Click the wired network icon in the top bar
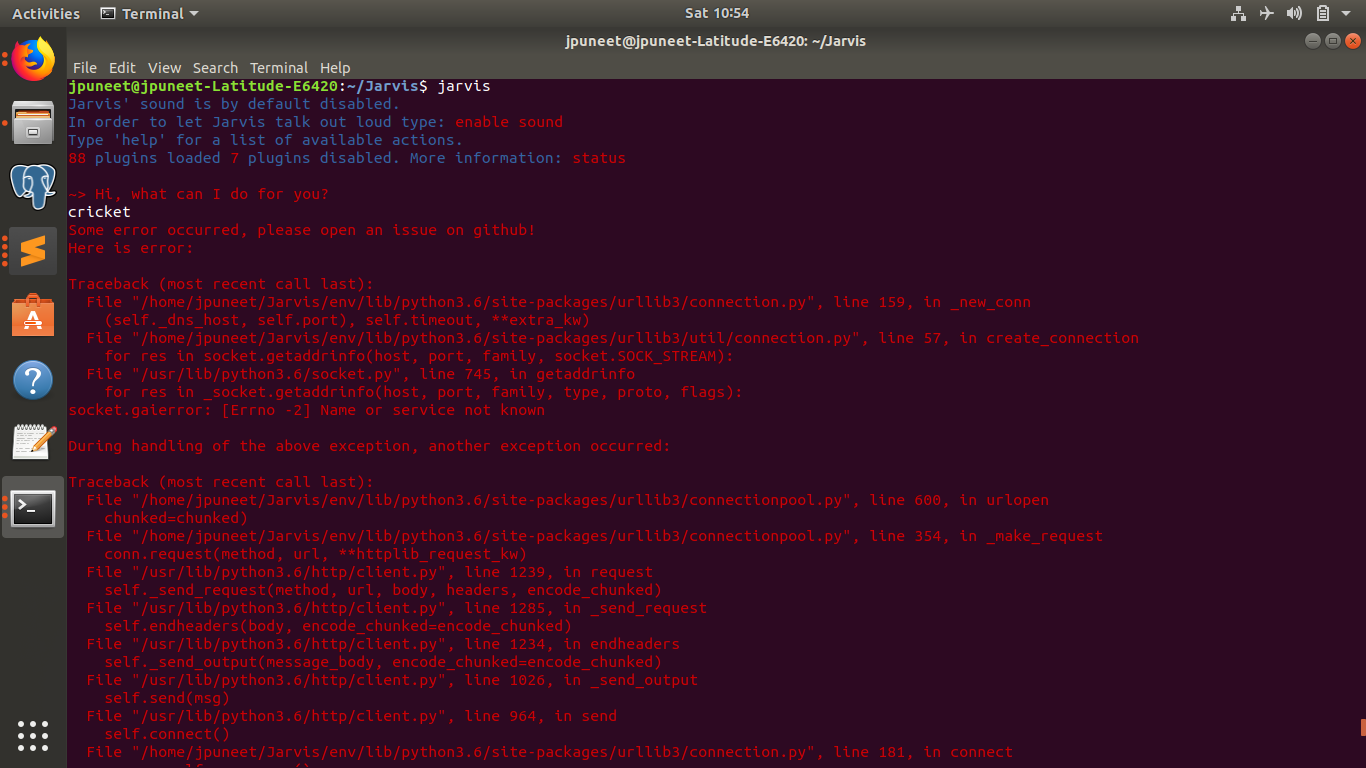 (1238, 13)
